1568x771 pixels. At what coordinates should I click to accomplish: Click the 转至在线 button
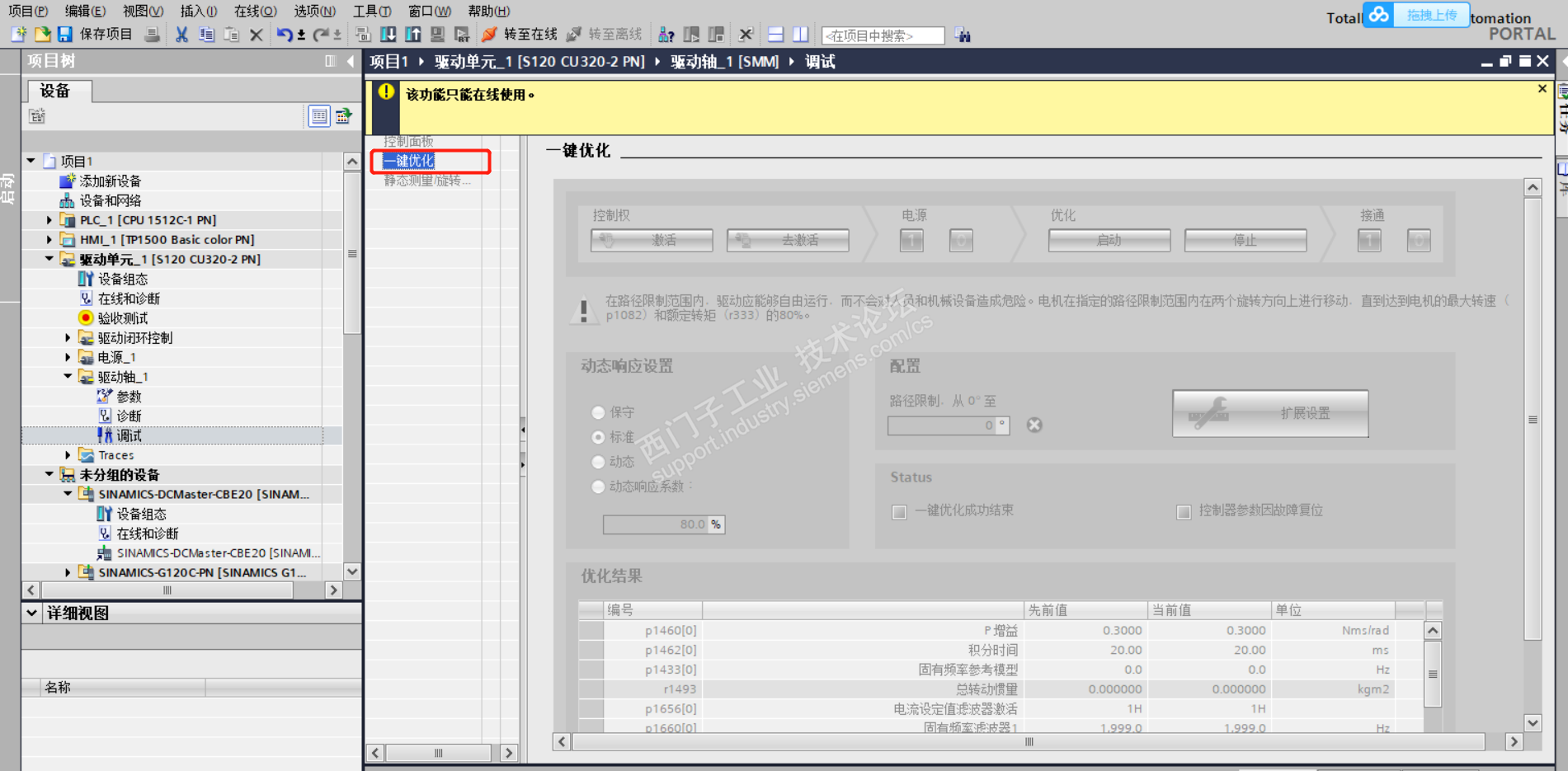point(520,35)
